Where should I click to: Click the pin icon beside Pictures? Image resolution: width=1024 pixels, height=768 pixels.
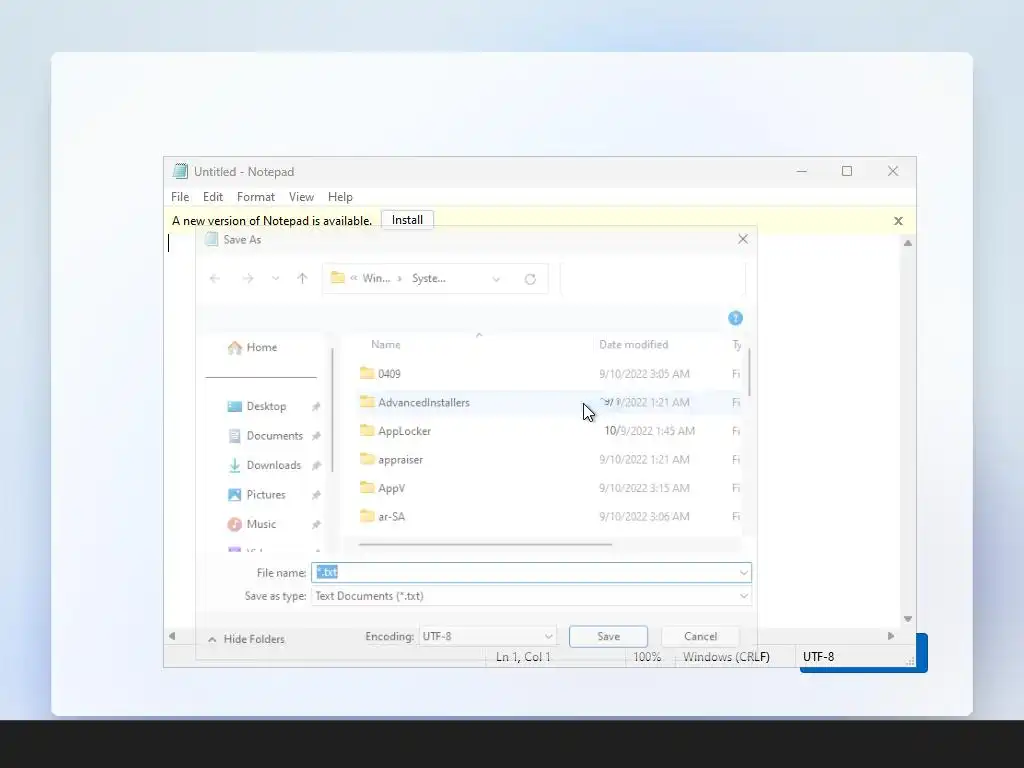(316, 495)
